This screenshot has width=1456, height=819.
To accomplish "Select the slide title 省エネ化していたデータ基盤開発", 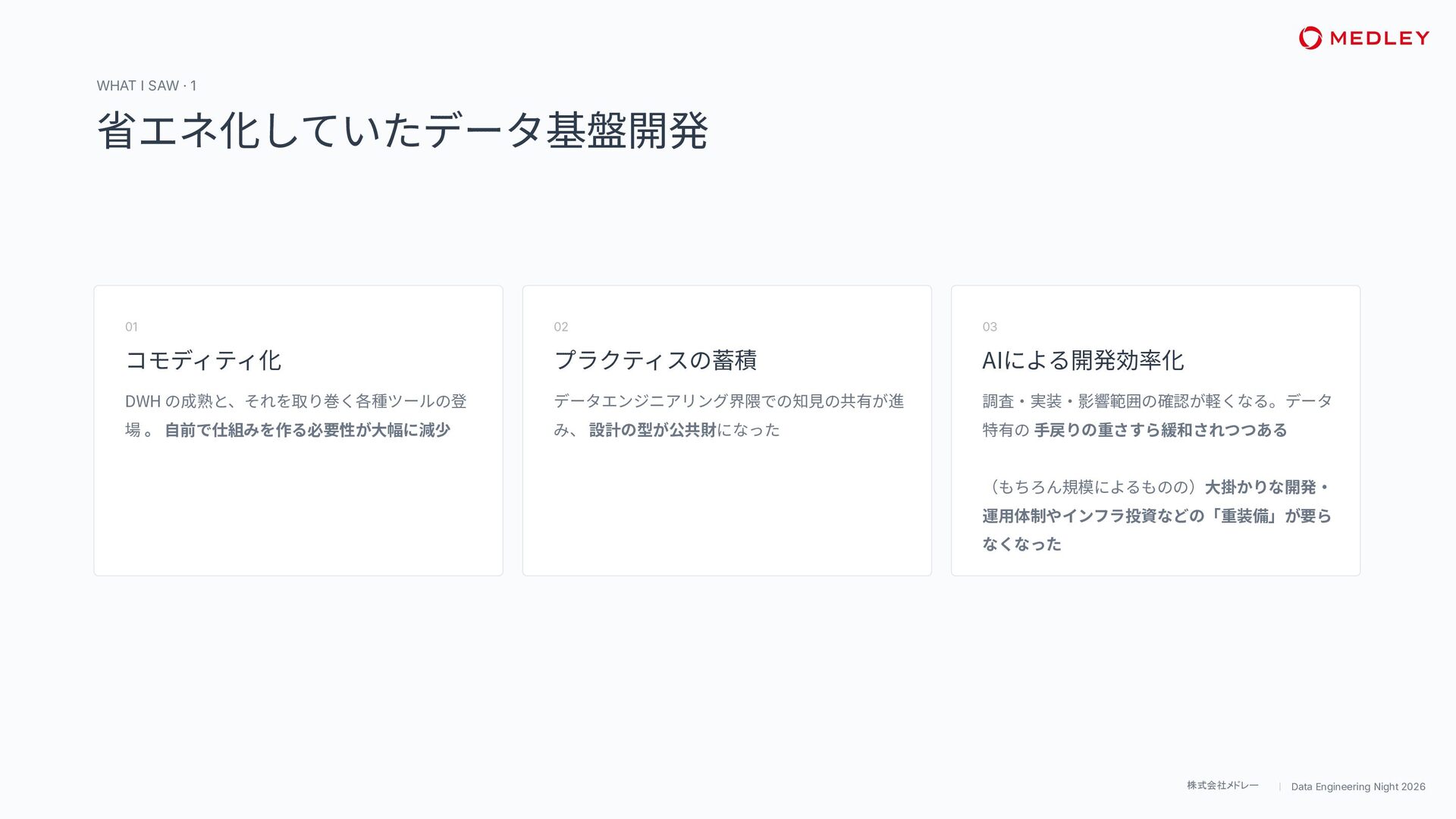I will coord(403,130).
